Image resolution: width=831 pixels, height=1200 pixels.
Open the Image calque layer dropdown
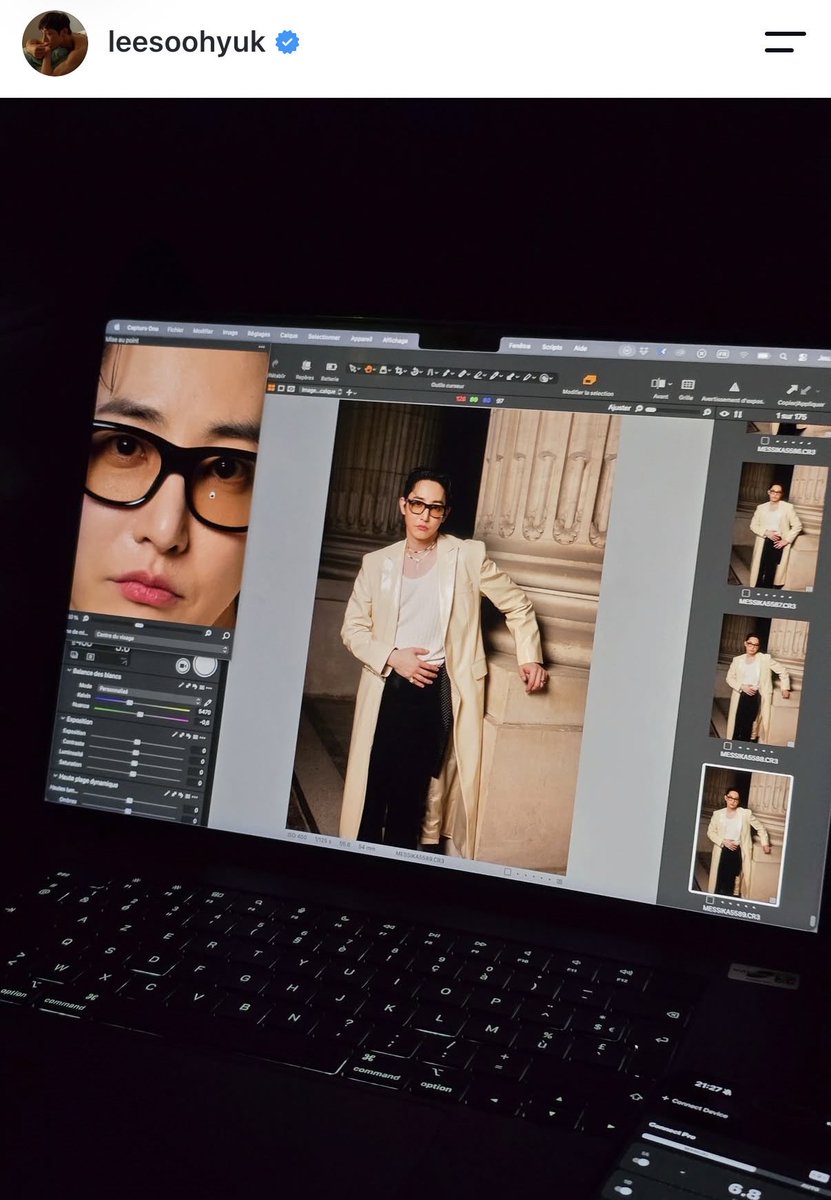pyautogui.click(x=321, y=391)
